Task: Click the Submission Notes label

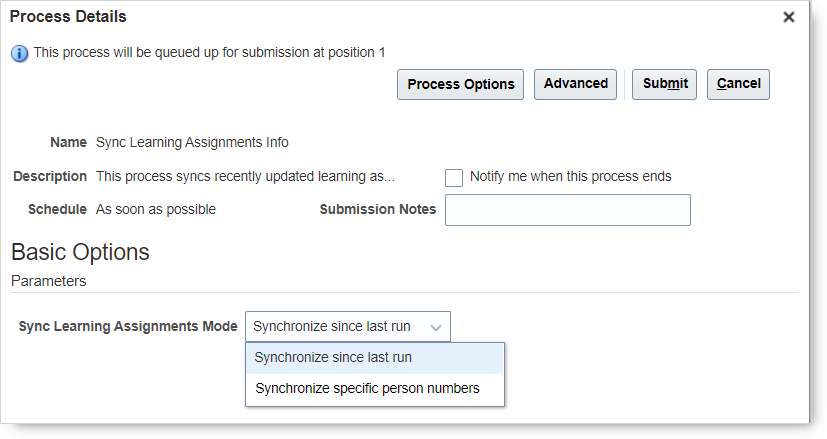Action: point(377,209)
